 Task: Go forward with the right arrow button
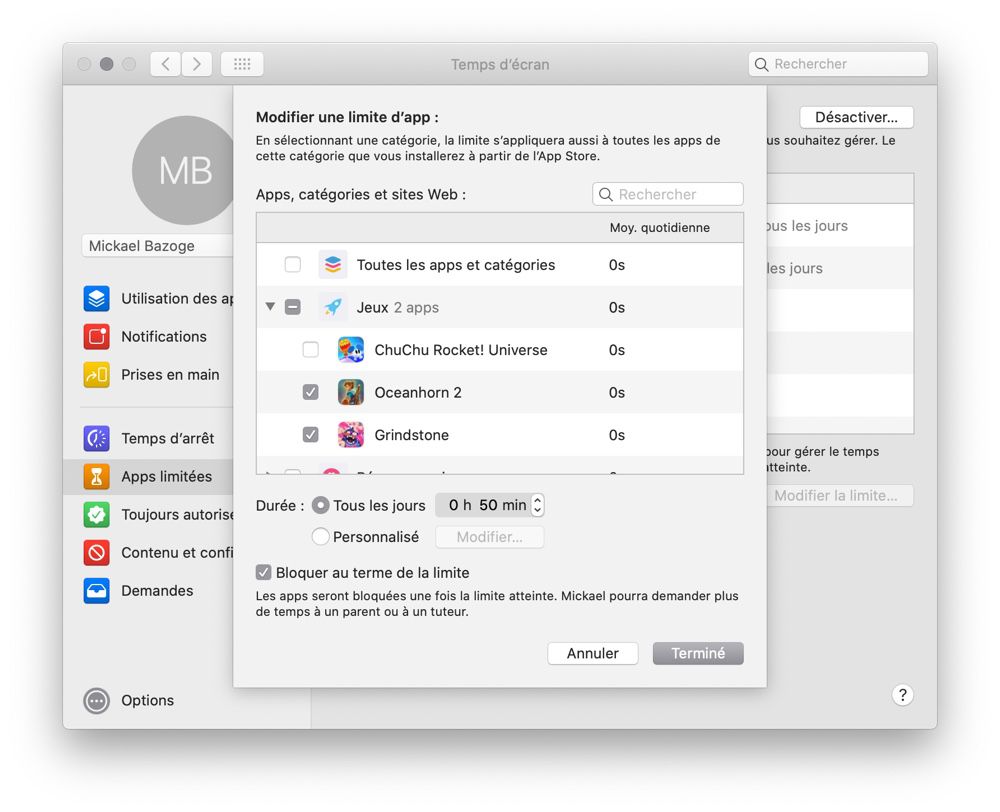196,64
